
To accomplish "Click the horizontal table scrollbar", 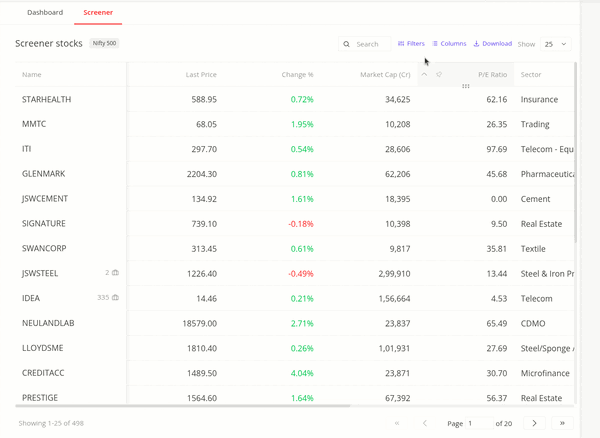I will pos(183,405).
